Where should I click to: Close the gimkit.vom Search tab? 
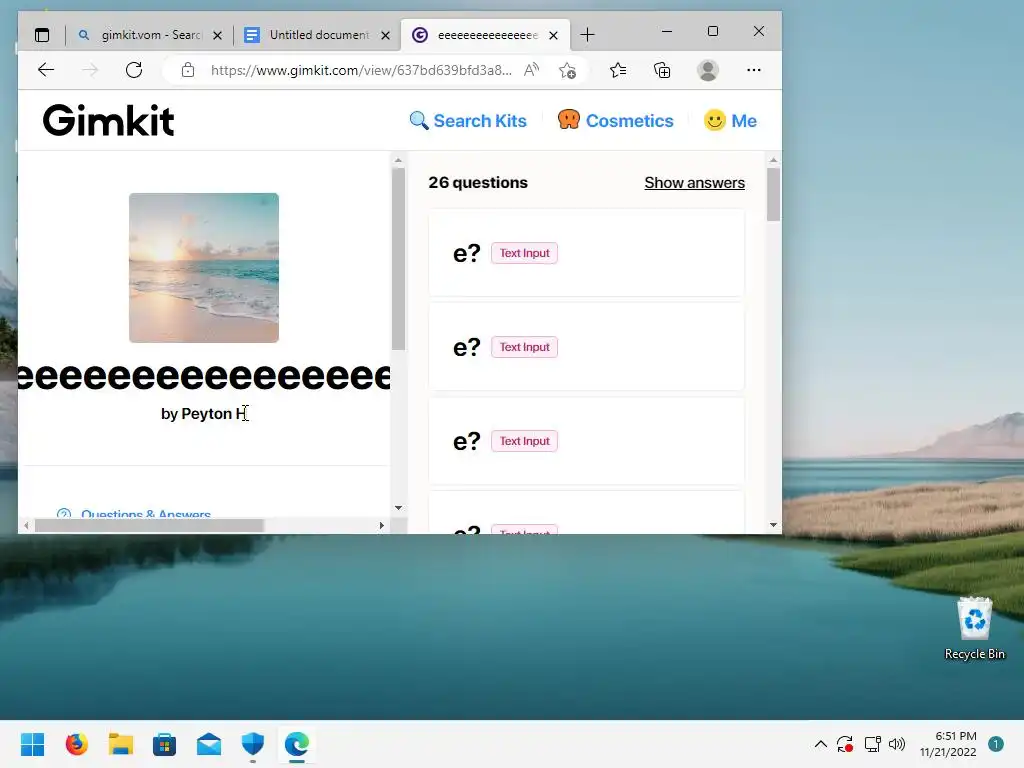tap(217, 35)
